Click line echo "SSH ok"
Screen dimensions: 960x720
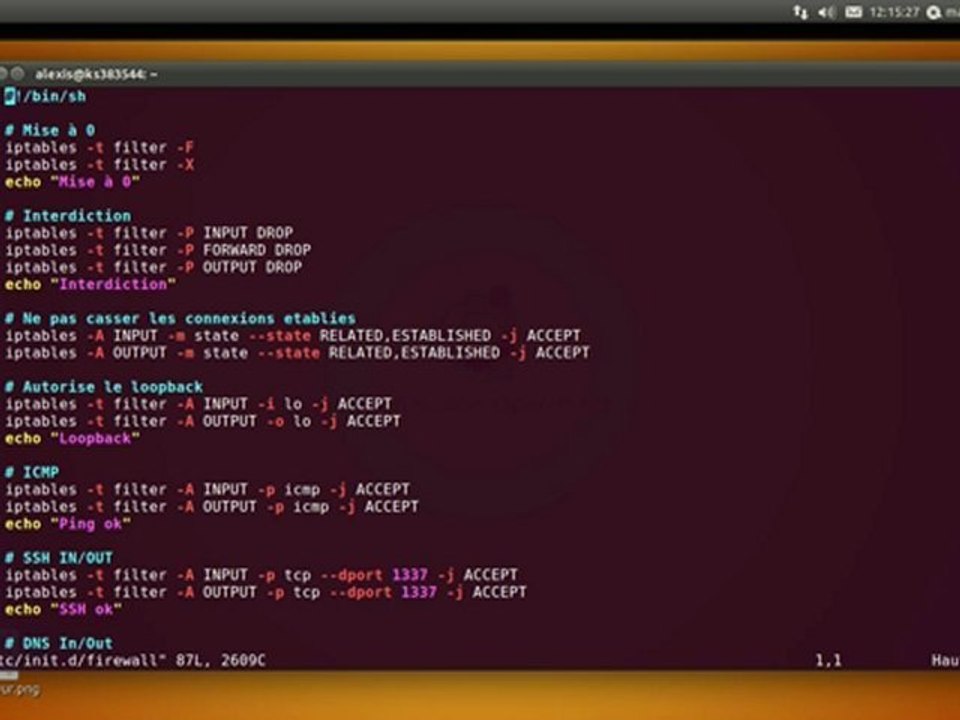point(64,609)
